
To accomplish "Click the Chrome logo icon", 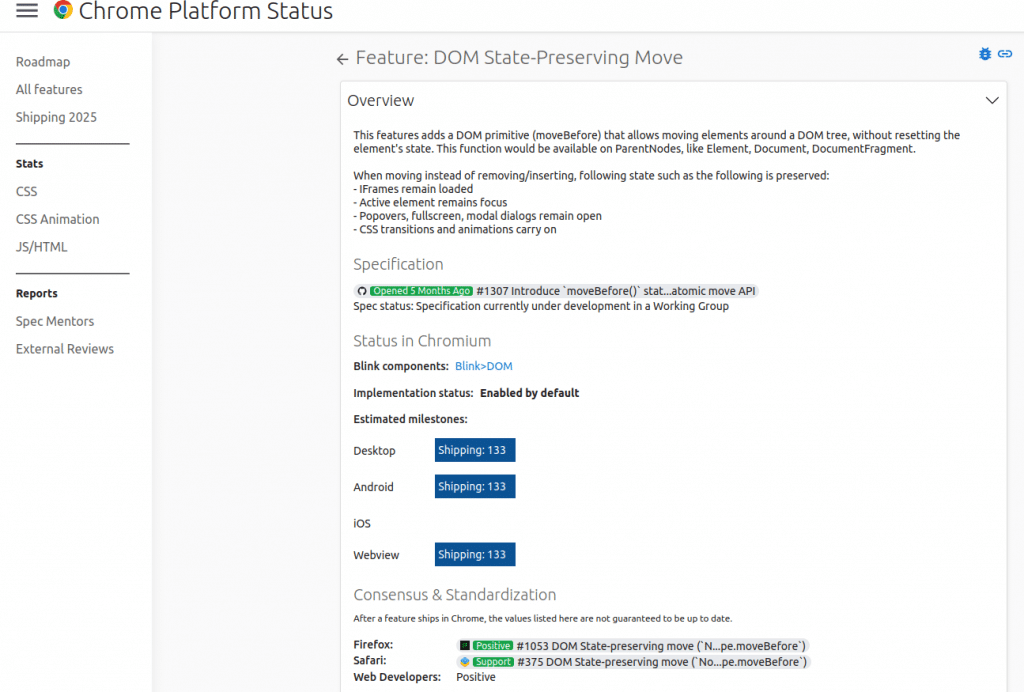I will pos(63,10).
